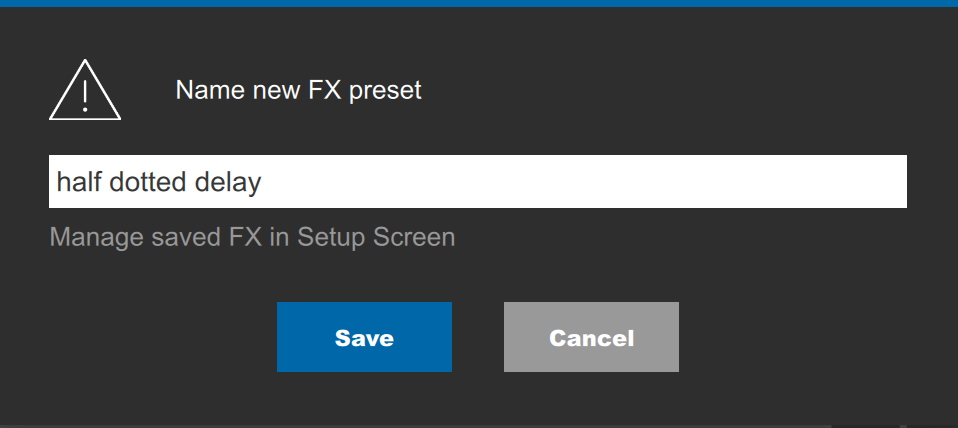
Task: Click the word "preset" in the heading
Action: [x=386, y=92]
